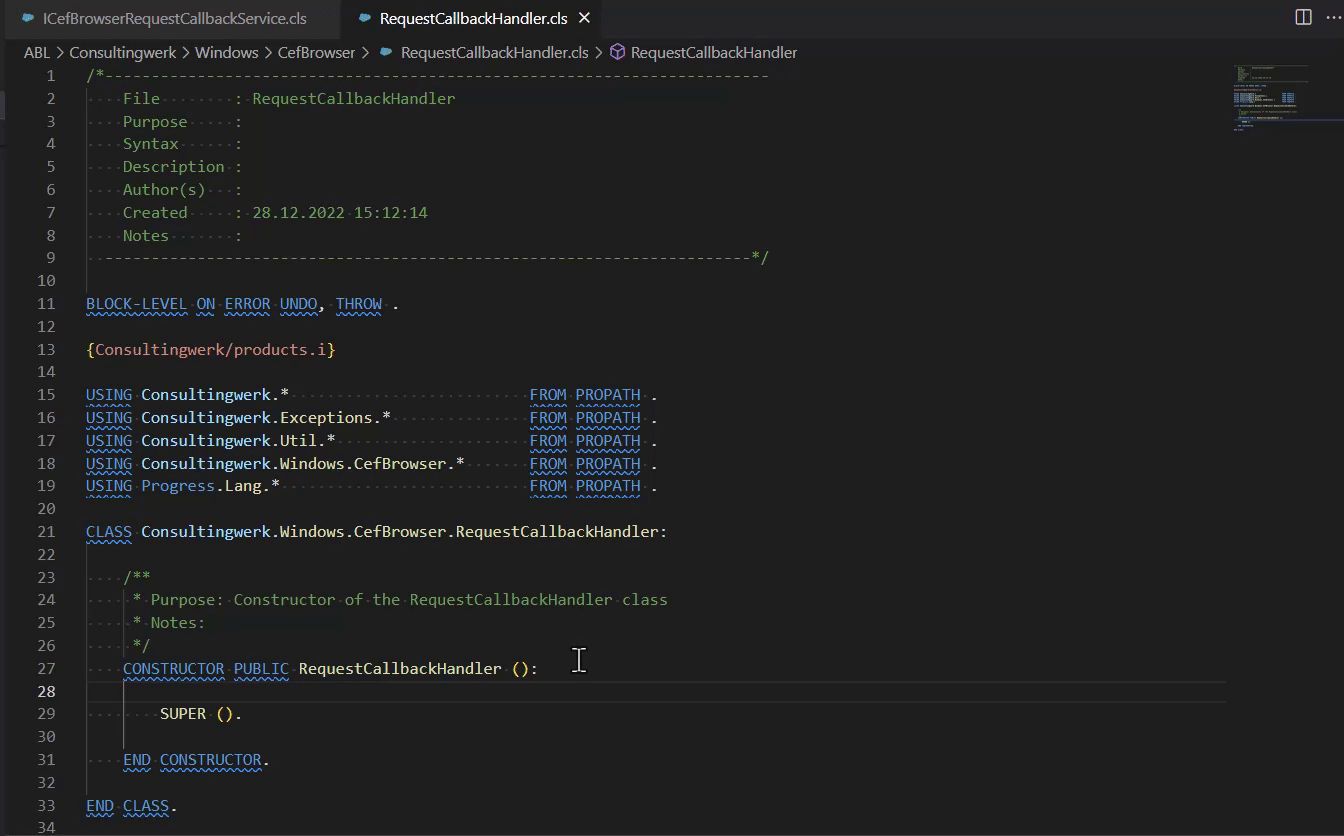Open the editor actions "..." menu
This screenshot has height=836, width=1344.
[1334, 17]
